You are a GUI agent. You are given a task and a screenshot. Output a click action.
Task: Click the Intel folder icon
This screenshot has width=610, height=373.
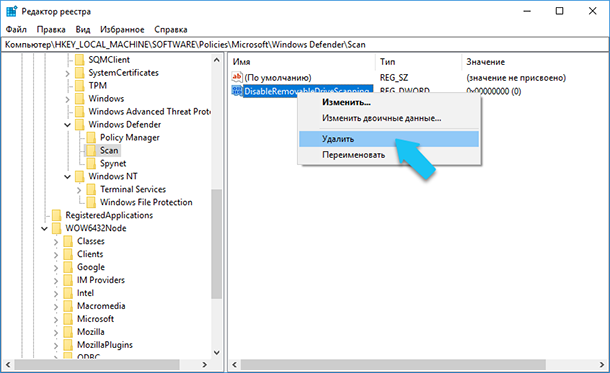coord(68,293)
